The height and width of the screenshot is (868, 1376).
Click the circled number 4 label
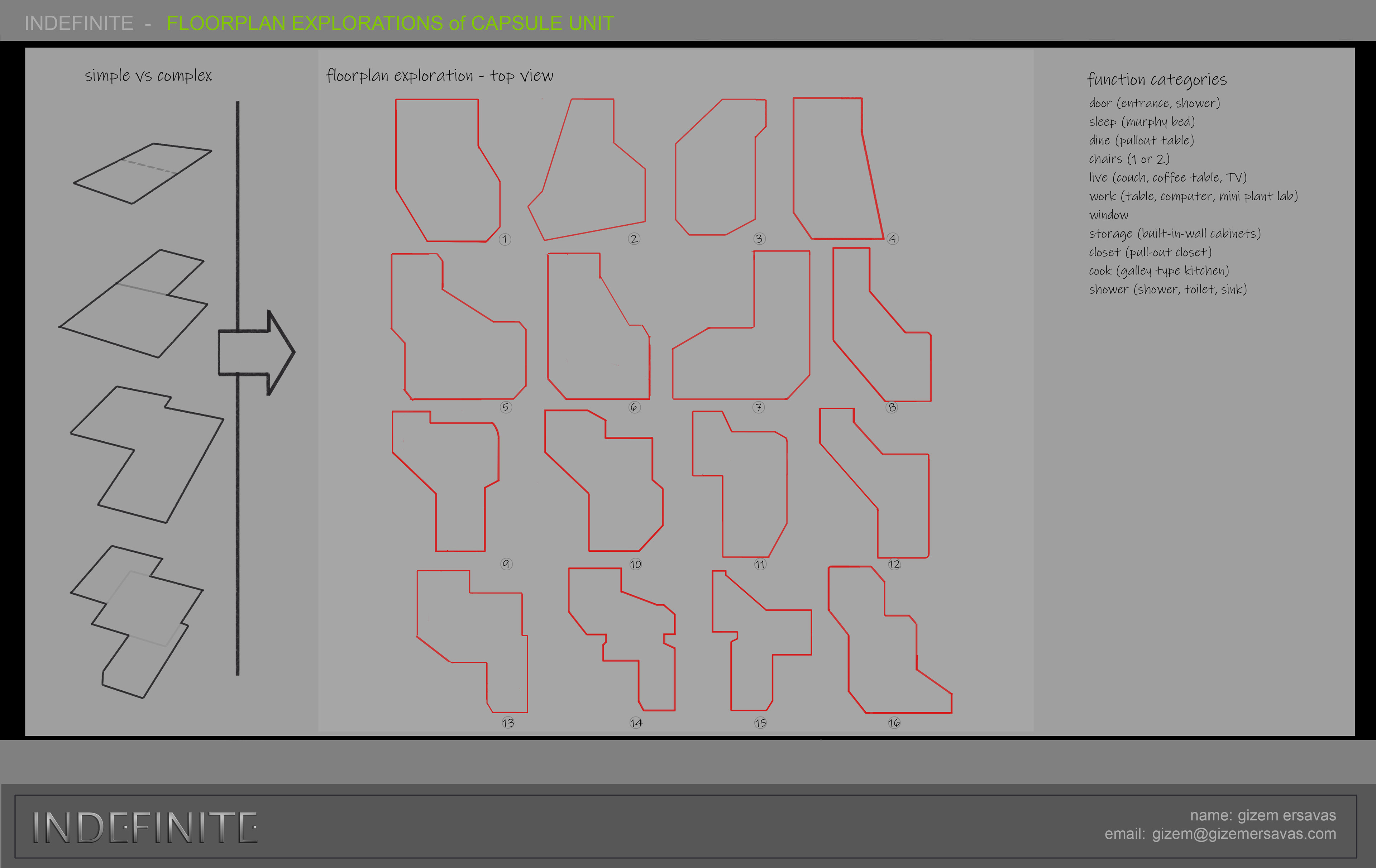click(893, 239)
